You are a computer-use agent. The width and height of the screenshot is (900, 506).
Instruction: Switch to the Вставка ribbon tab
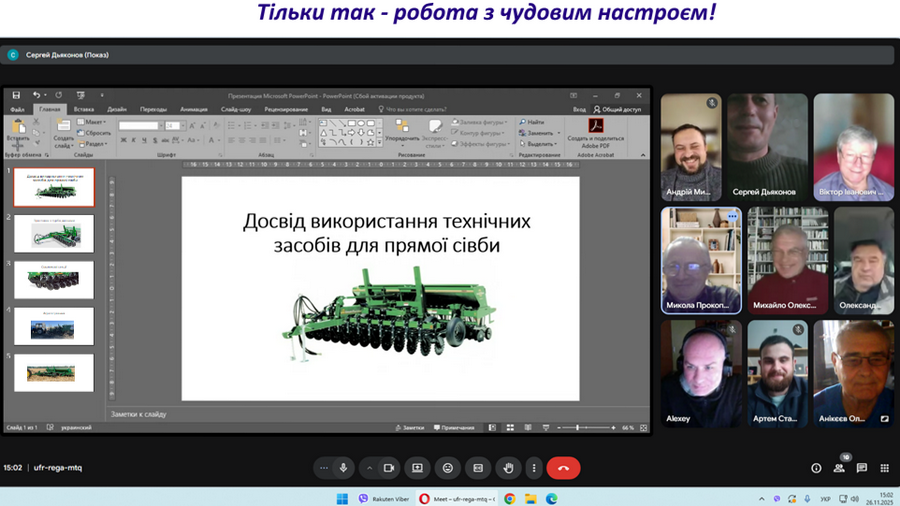tap(84, 109)
